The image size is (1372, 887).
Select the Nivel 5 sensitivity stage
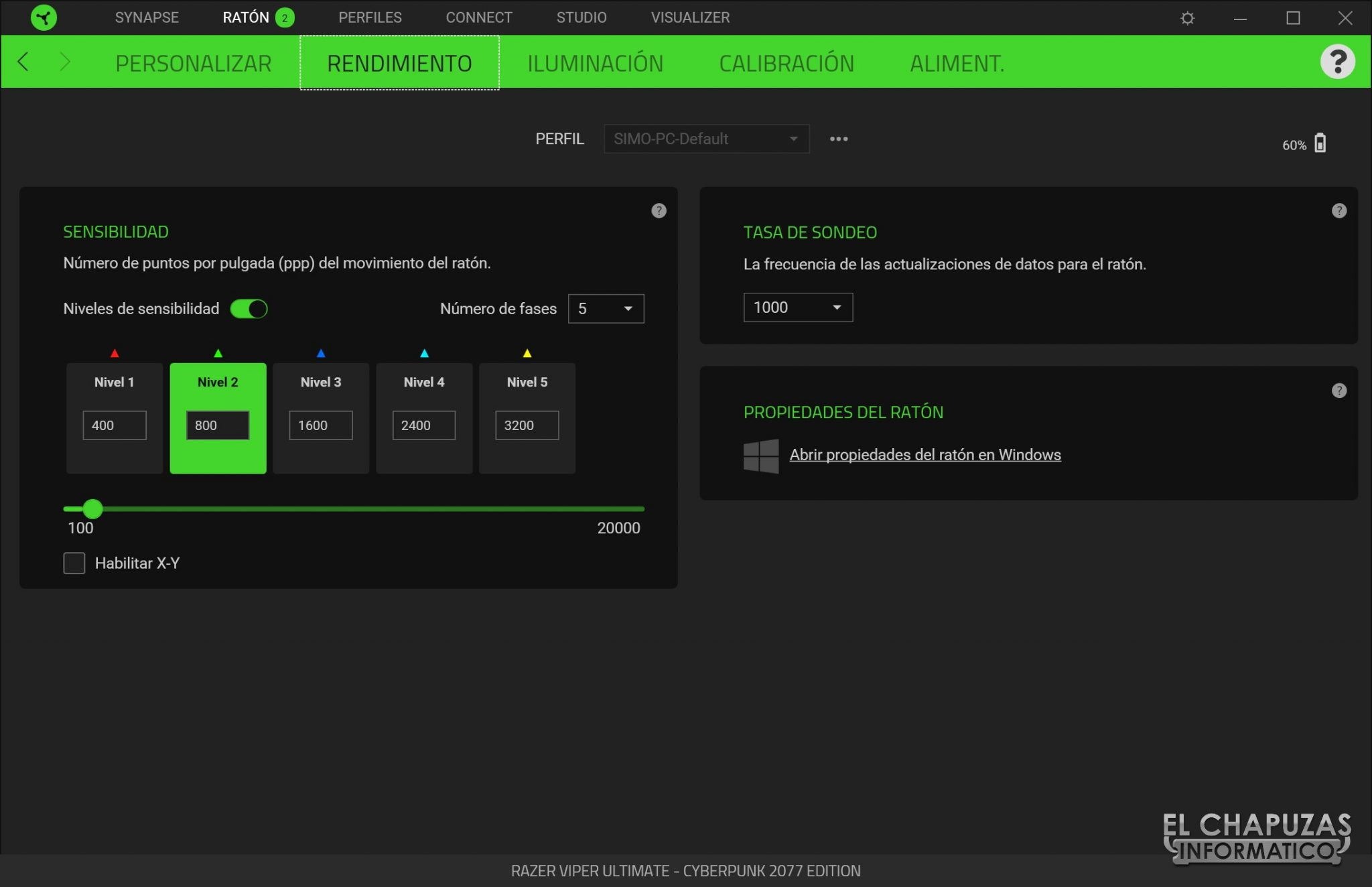click(x=527, y=418)
